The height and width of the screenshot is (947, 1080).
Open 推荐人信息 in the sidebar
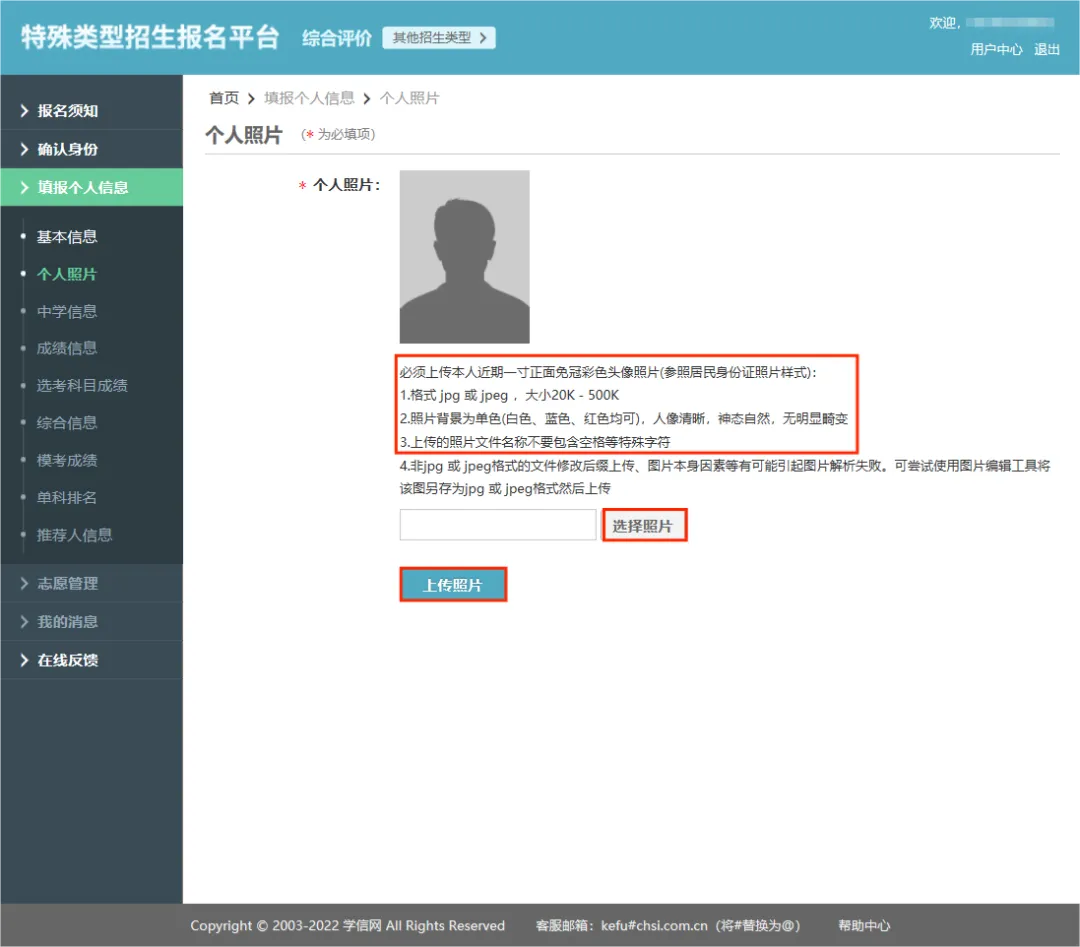click(75, 535)
